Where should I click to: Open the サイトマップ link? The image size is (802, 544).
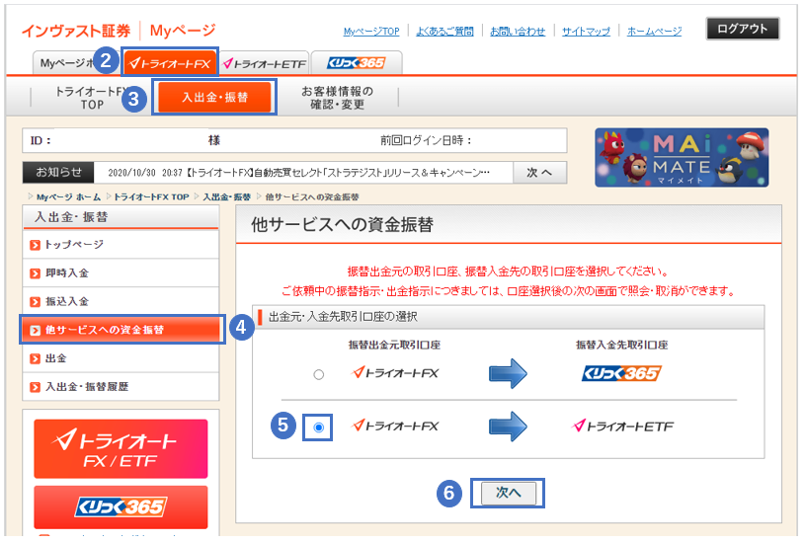pyautogui.click(x=586, y=32)
